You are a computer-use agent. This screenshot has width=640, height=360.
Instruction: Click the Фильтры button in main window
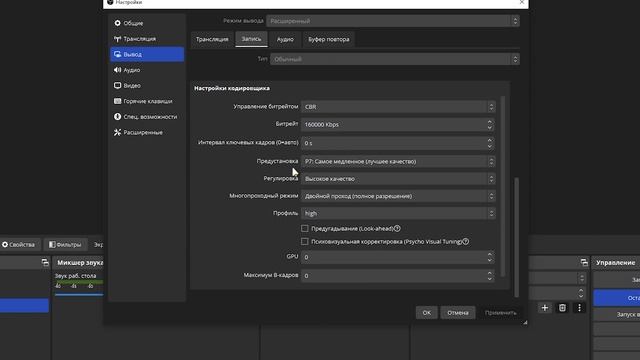tap(65, 244)
